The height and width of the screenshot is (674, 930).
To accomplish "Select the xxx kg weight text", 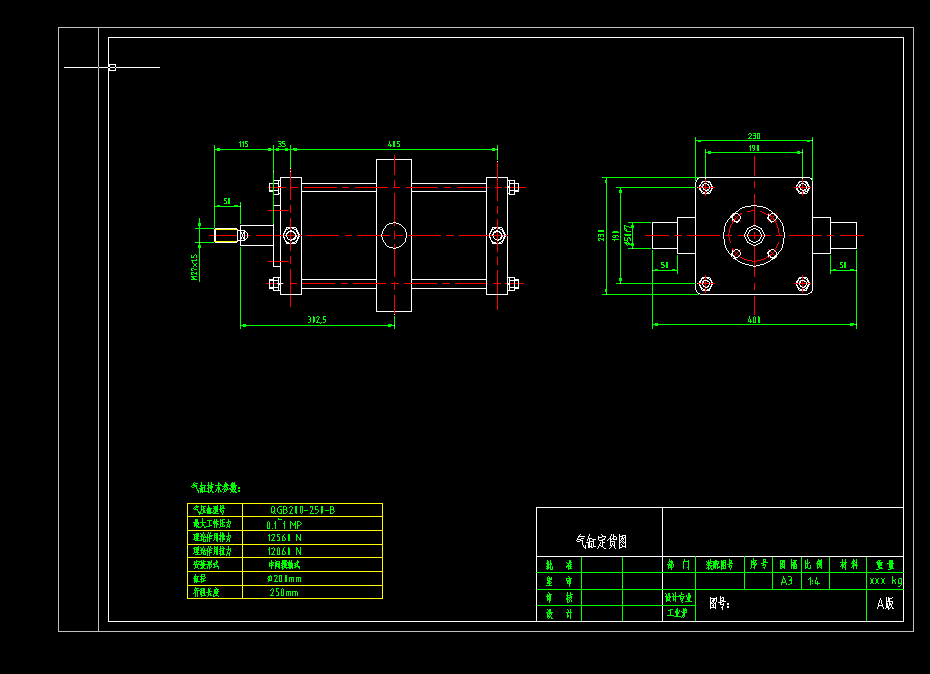I will pos(885,580).
